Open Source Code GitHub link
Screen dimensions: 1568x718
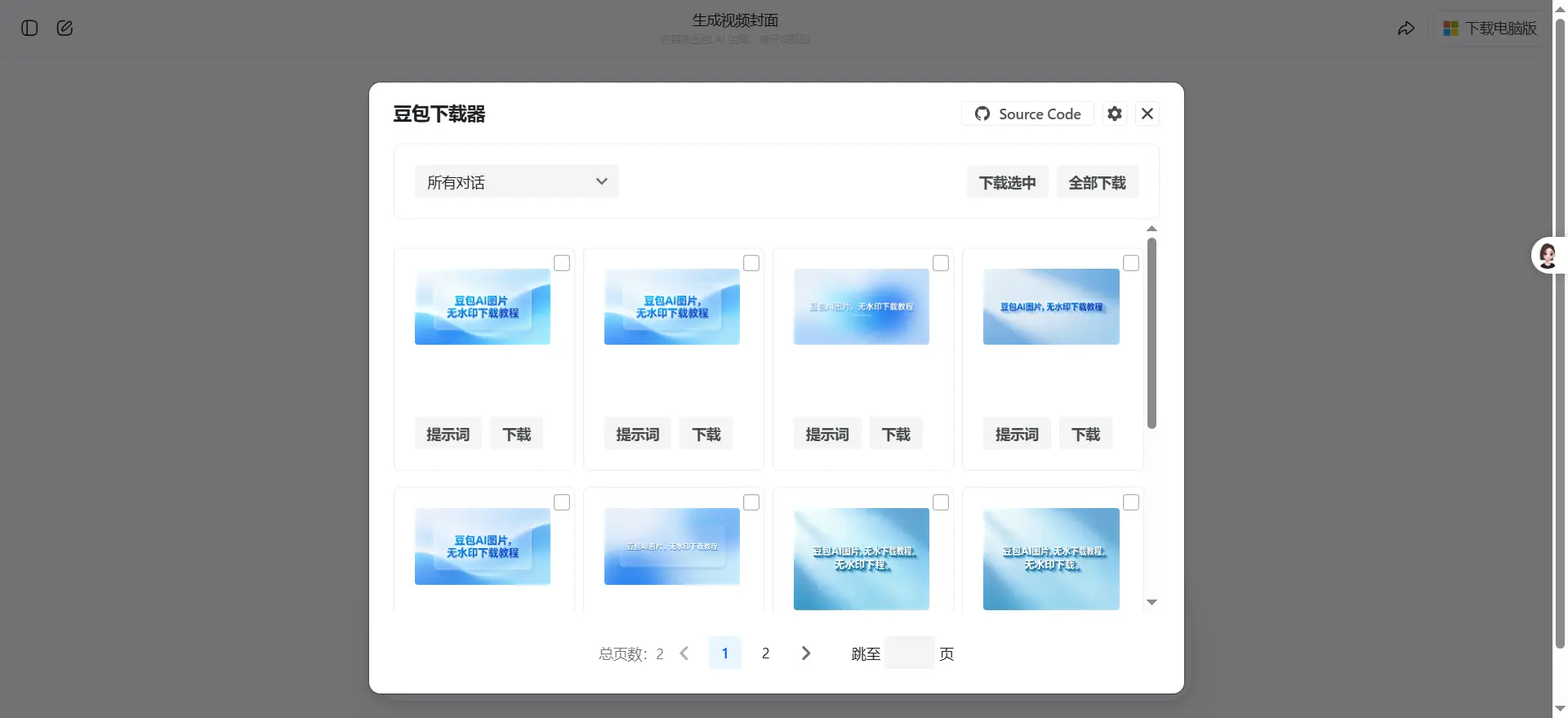(x=1027, y=114)
